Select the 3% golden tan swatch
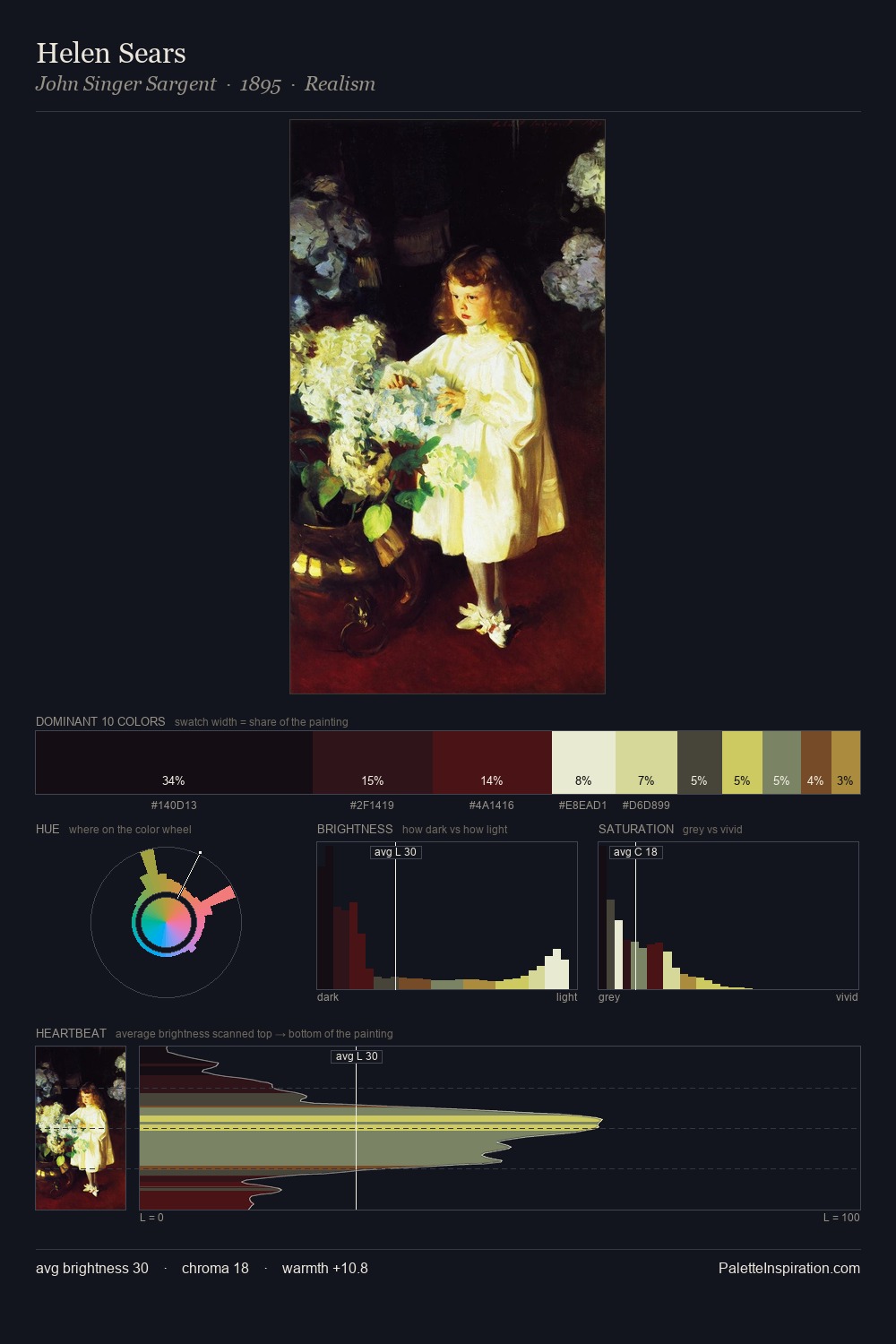Image resolution: width=896 pixels, height=1344 pixels. click(x=846, y=762)
